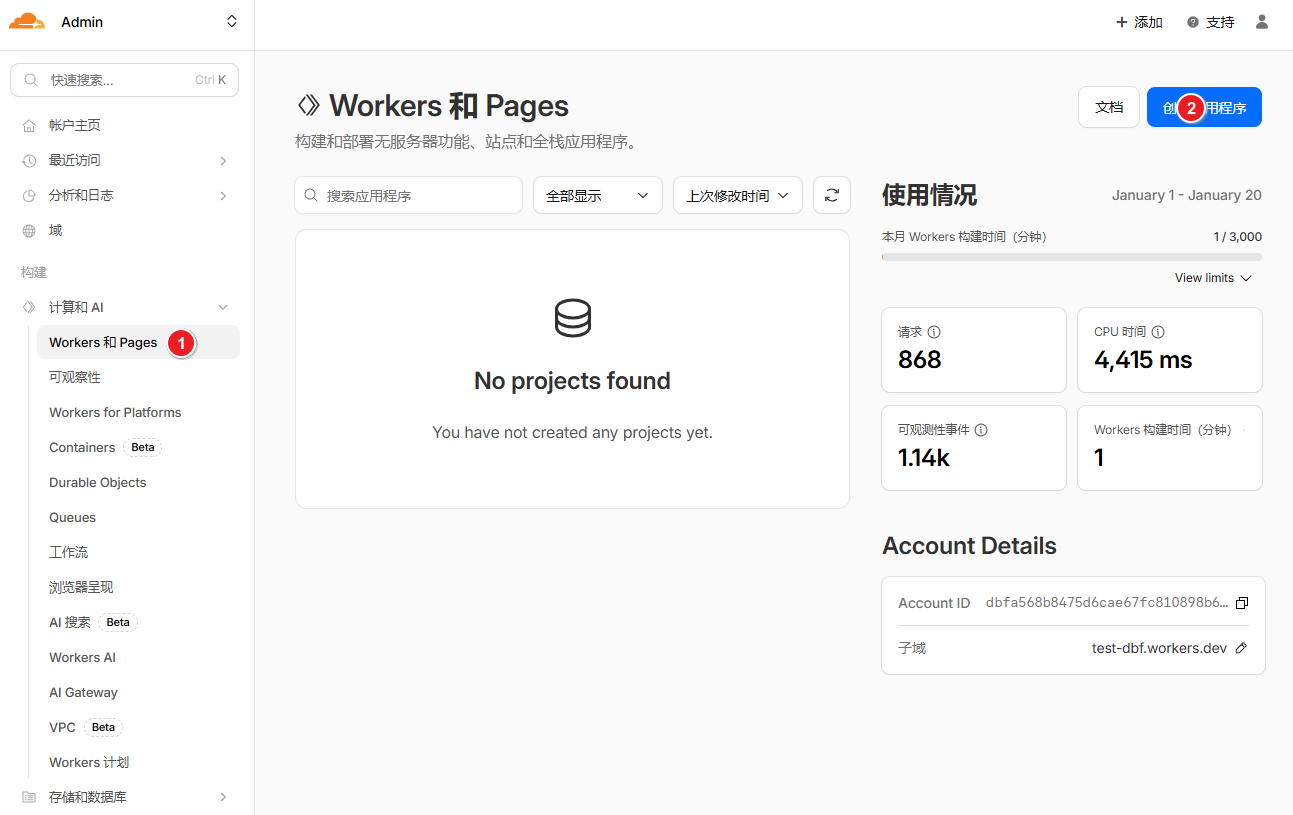1293x815 pixels.
Task: Open 帐户主页 from the sidebar
Action: (75, 125)
